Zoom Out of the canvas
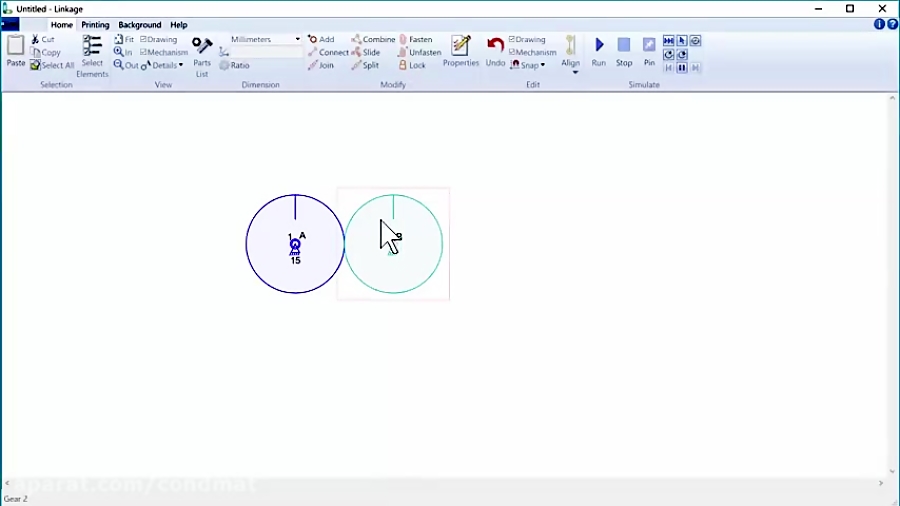Image resolution: width=900 pixels, height=506 pixels. tap(126, 65)
